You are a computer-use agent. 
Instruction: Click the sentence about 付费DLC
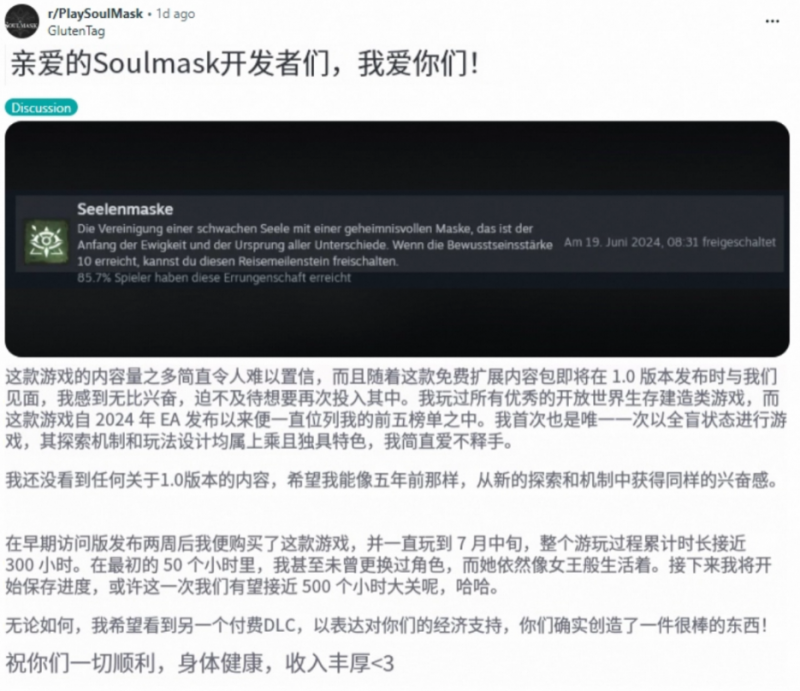[x=386, y=625]
